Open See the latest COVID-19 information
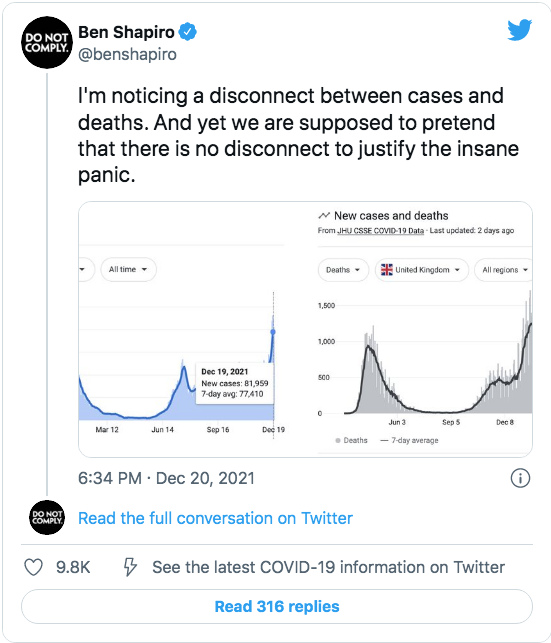This screenshot has height=643, width=551. [328, 567]
